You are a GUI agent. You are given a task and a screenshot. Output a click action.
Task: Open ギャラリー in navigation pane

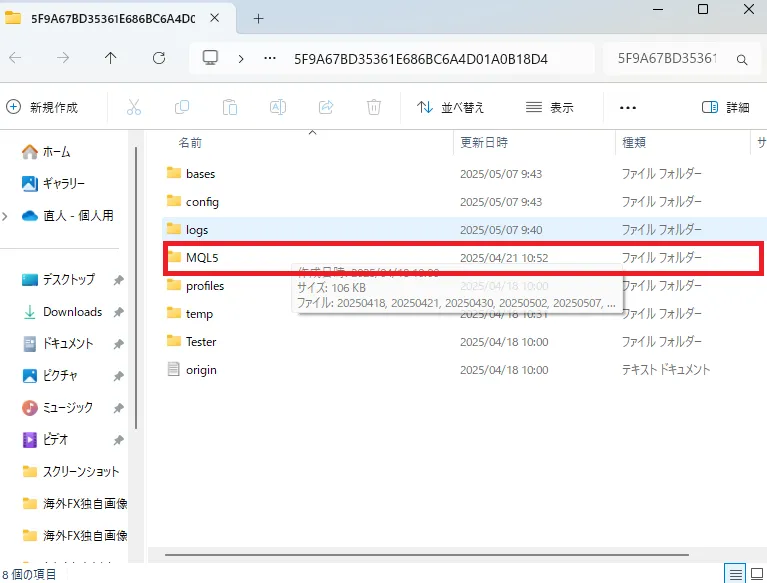[x=54, y=183]
